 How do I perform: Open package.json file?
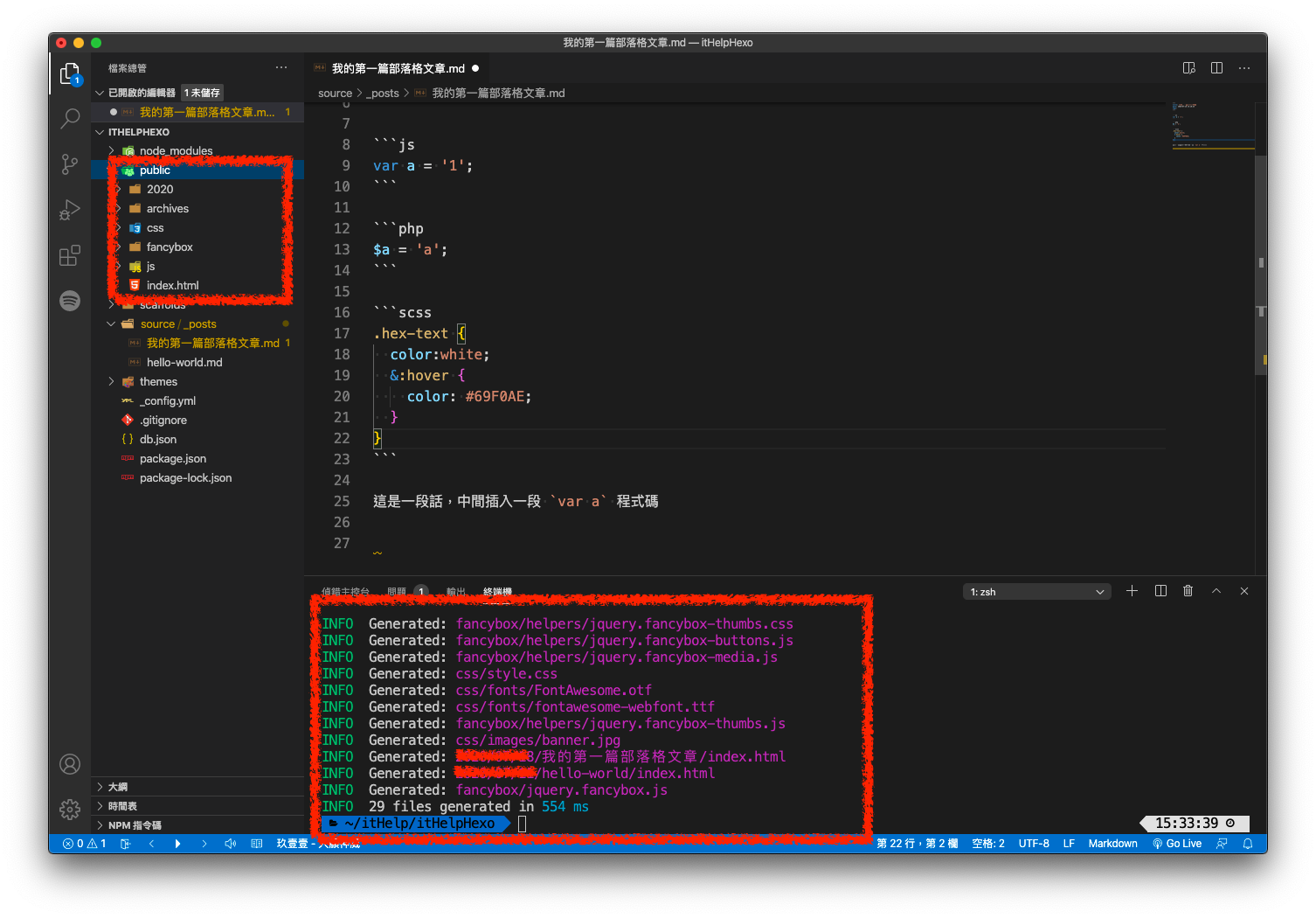pyautogui.click(x=197, y=459)
